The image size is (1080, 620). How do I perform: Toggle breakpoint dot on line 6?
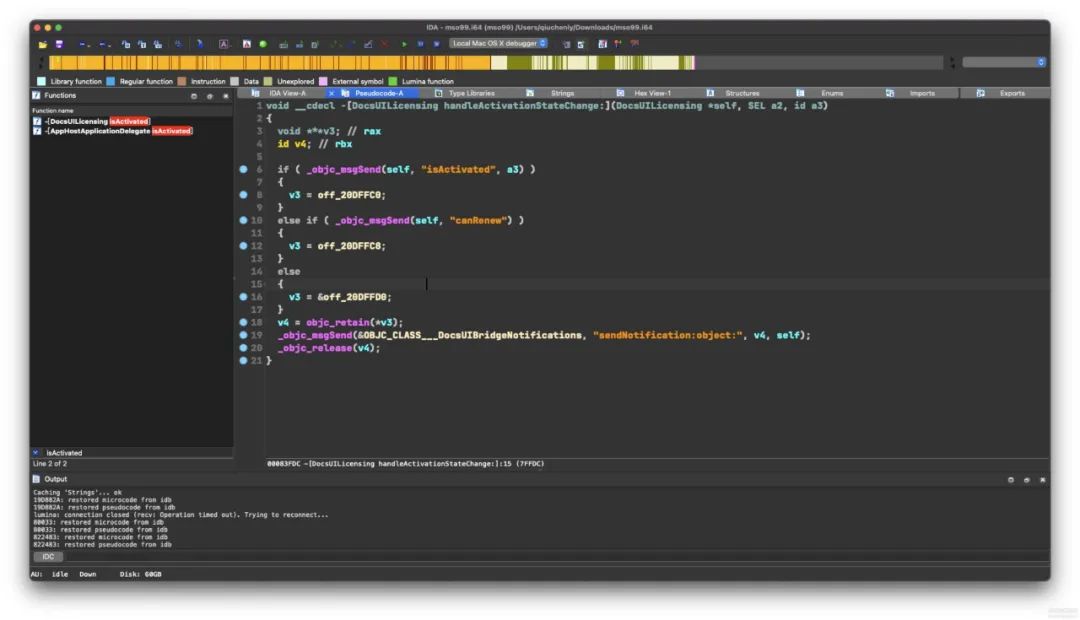[243, 169]
